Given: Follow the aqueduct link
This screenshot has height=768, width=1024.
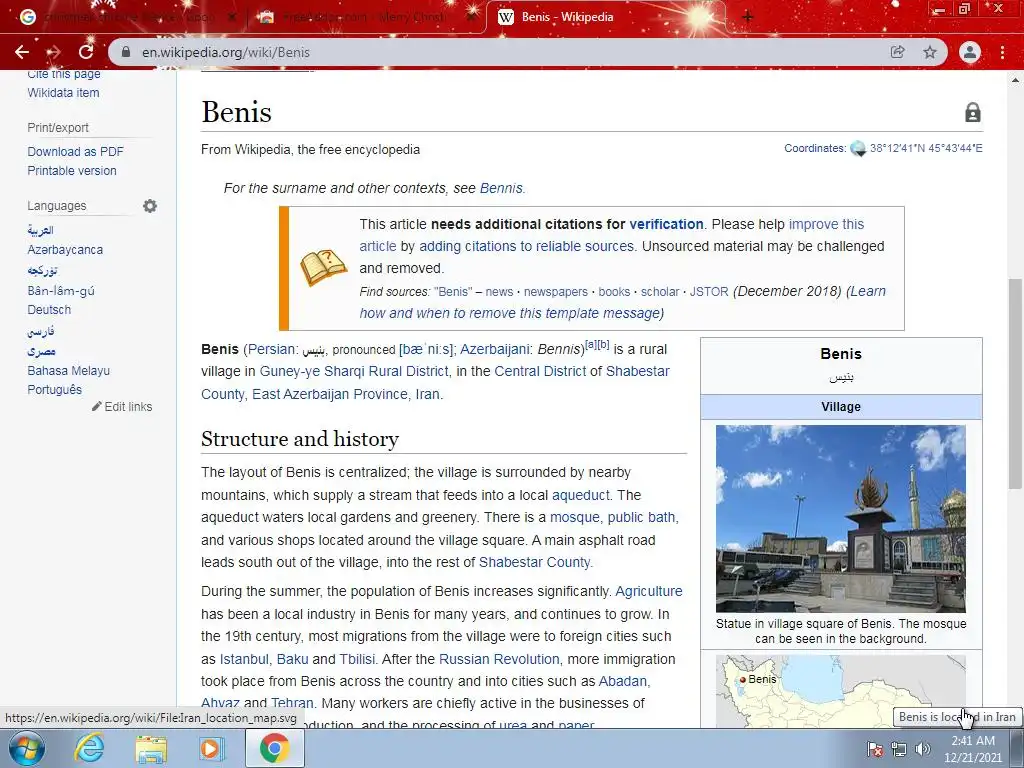Looking at the screenshot, I should tap(581, 495).
